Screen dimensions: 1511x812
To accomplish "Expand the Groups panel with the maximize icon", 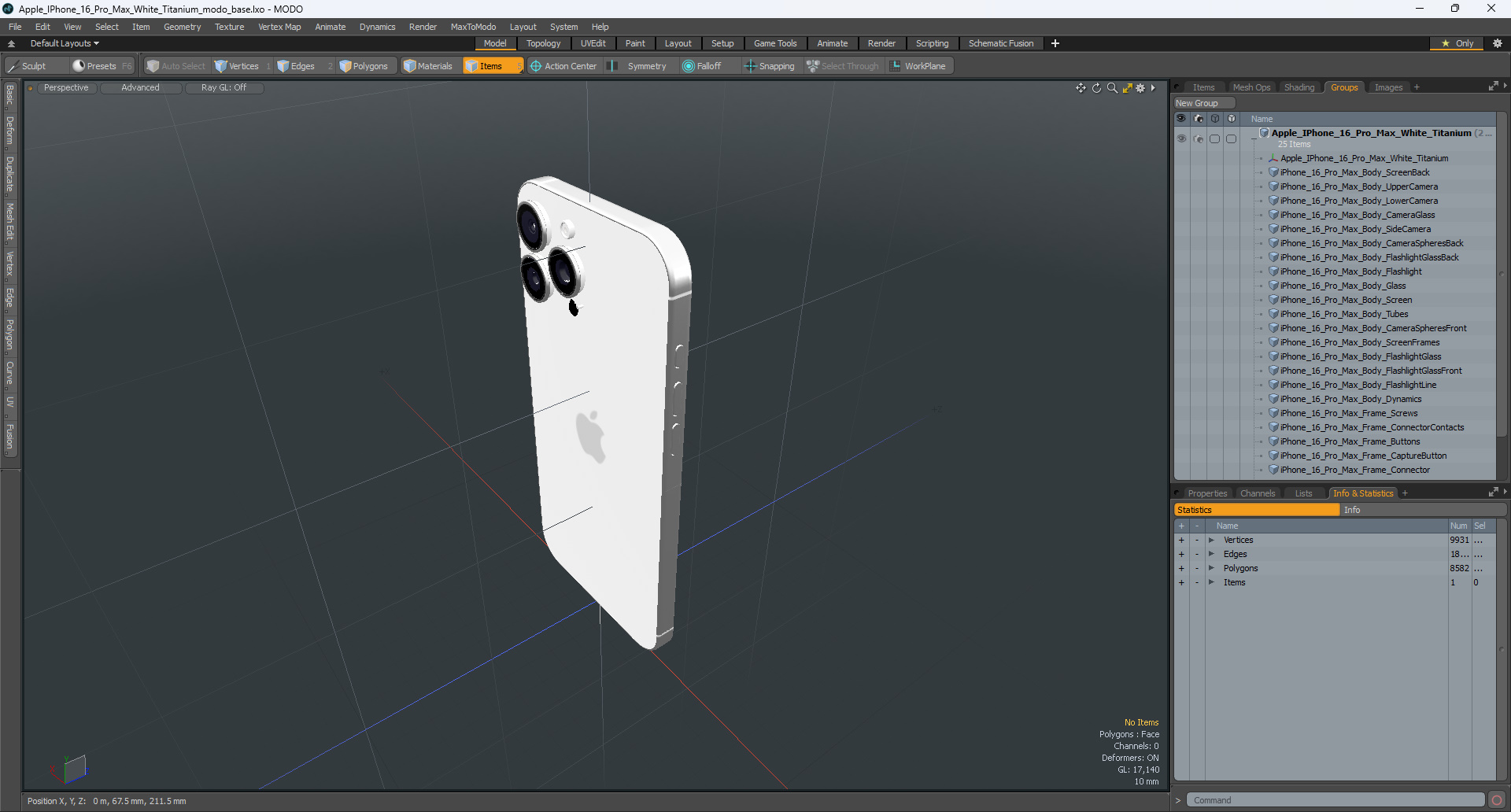I will coord(1493,87).
